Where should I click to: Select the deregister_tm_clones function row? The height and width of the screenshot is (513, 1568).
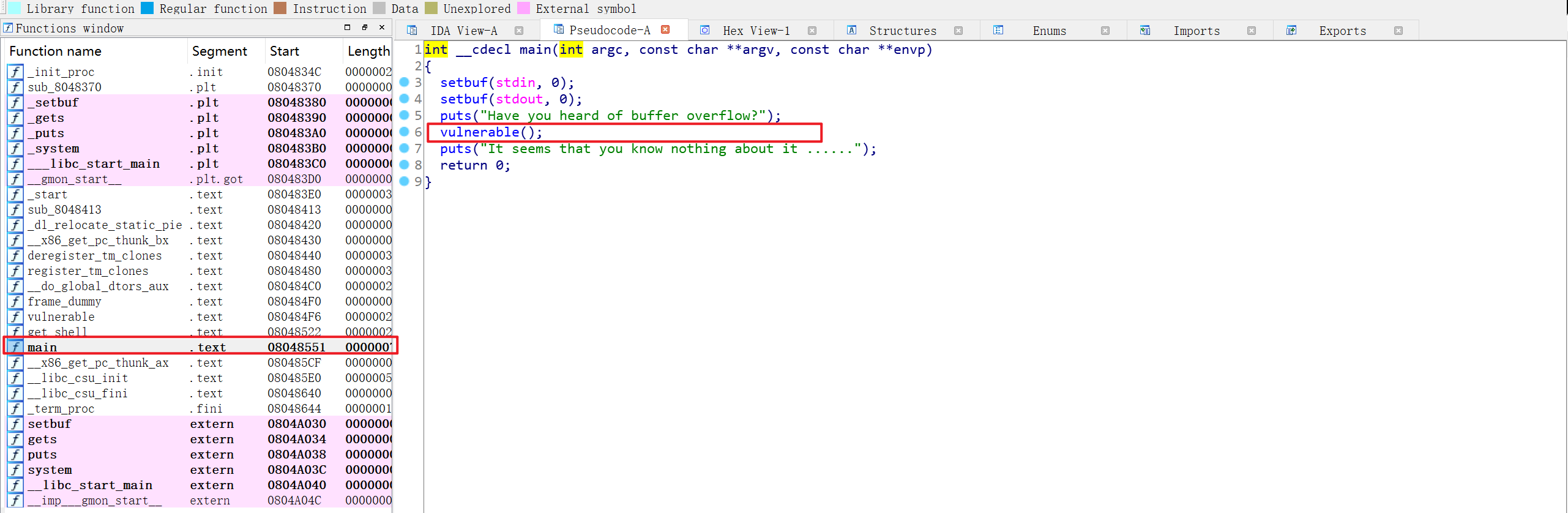click(199, 255)
